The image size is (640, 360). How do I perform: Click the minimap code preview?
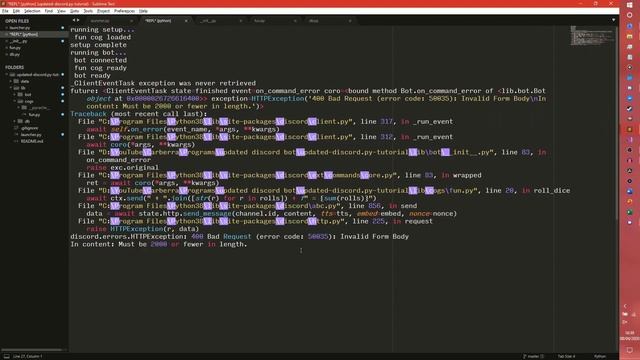[592, 36]
